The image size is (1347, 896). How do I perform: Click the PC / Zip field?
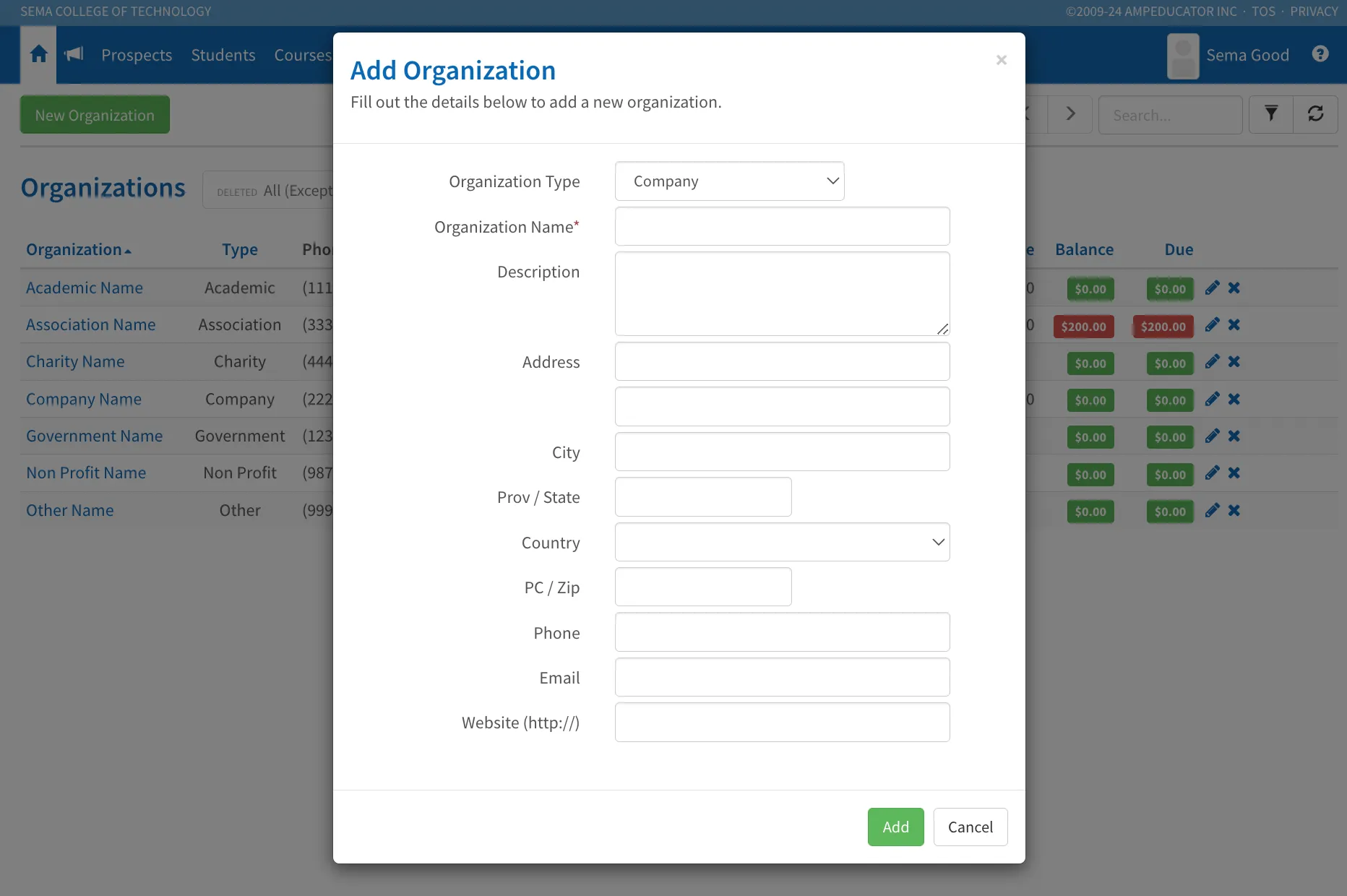(x=703, y=587)
